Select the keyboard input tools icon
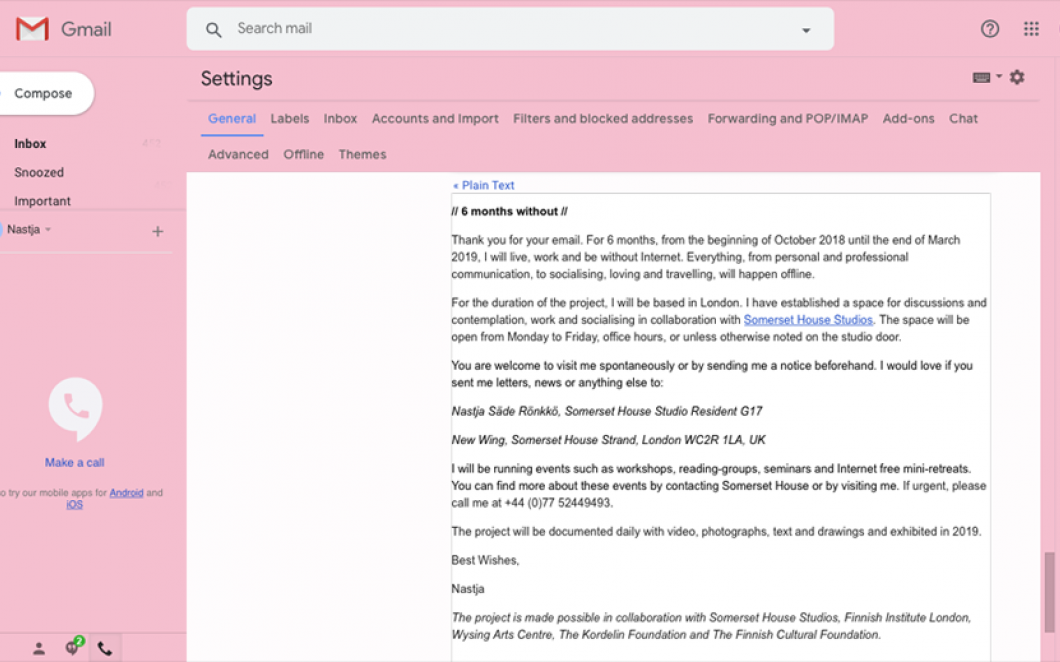 coord(982,78)
